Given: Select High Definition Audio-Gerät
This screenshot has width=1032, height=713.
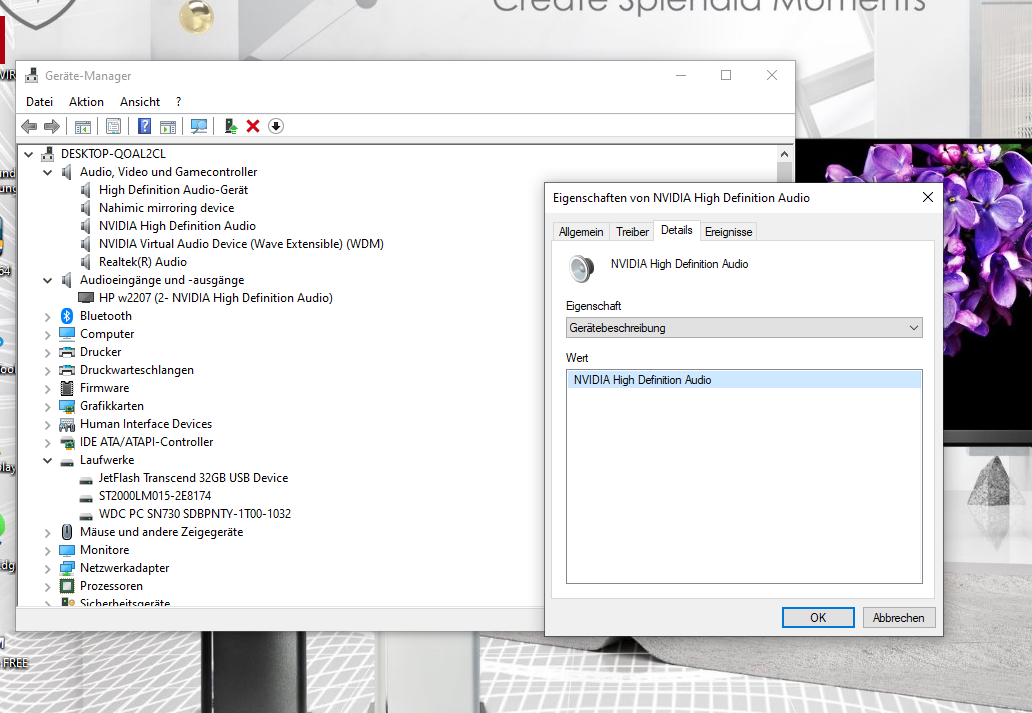Looking at the screenshot, I should point(173,190).
